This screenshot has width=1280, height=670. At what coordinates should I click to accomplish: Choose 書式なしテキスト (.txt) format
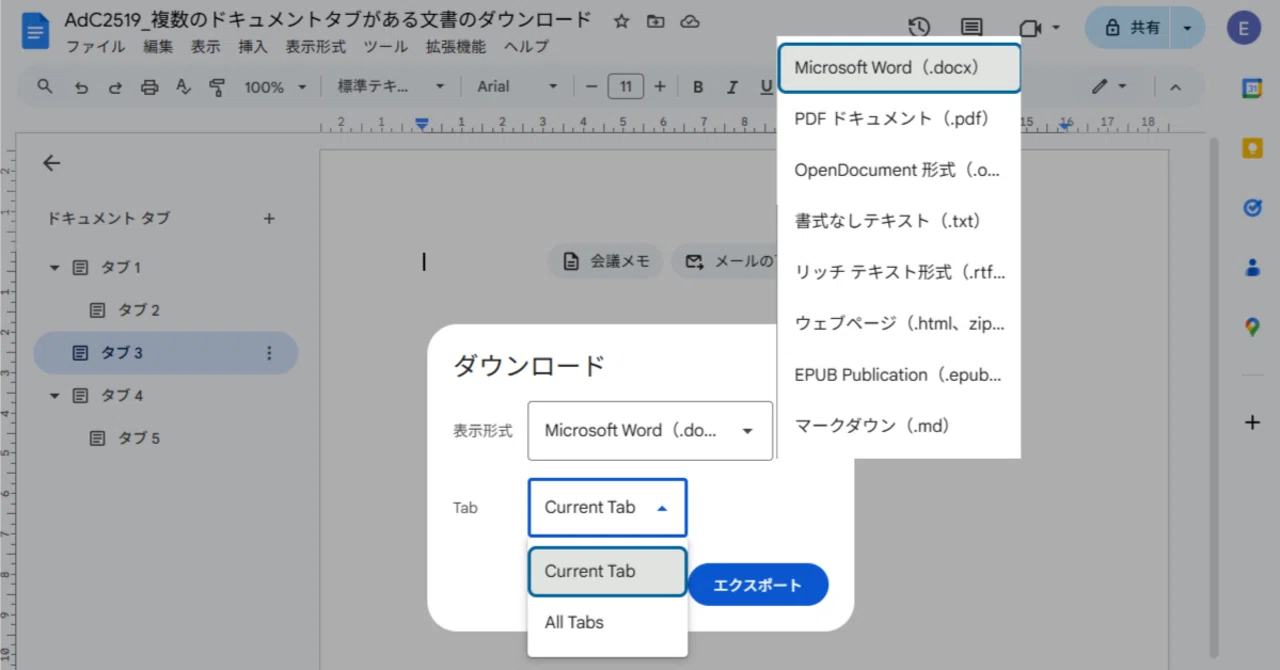pyautogui.click(x=899, y=221)
